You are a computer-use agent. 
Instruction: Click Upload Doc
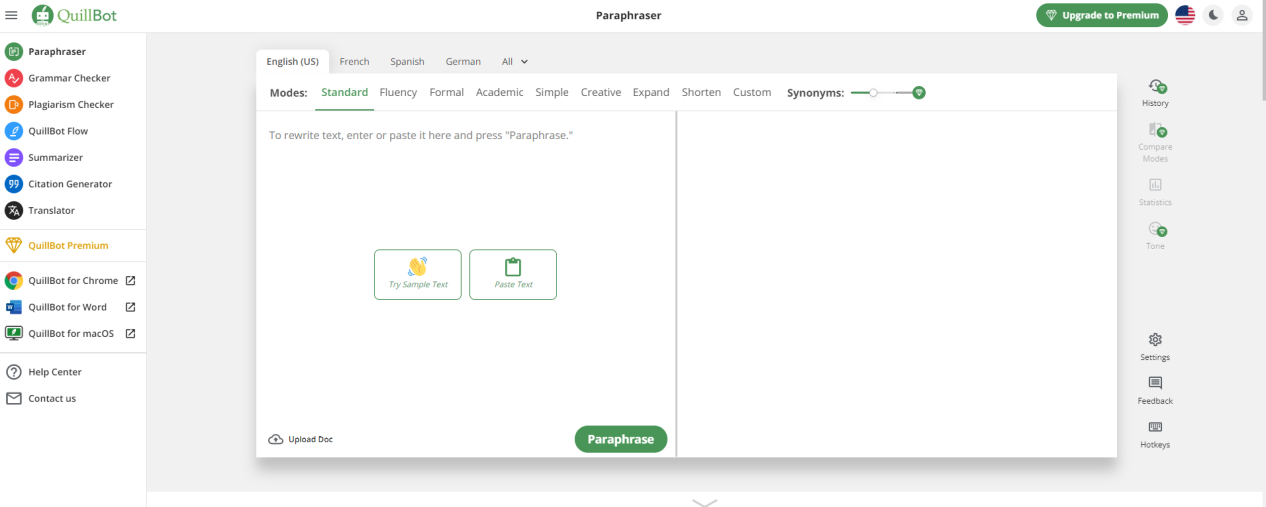coord(300,439)
